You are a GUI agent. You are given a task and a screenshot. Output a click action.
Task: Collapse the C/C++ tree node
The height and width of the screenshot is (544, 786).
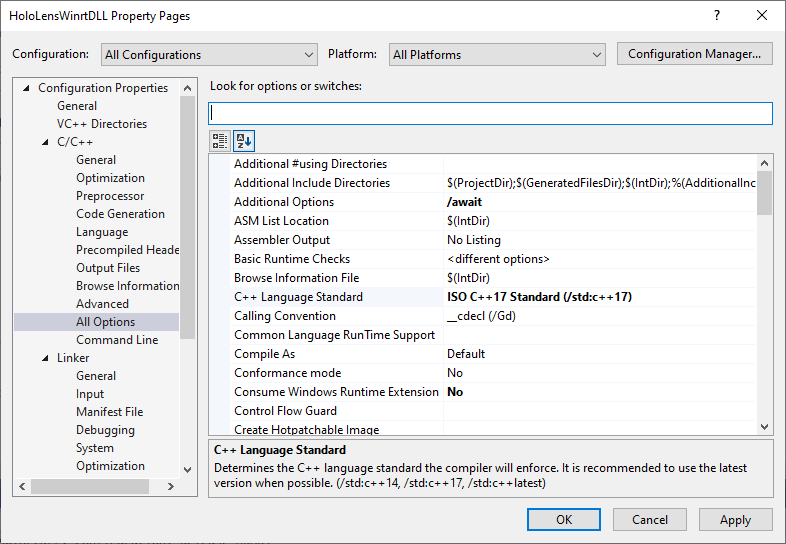[x=45, y=142]
